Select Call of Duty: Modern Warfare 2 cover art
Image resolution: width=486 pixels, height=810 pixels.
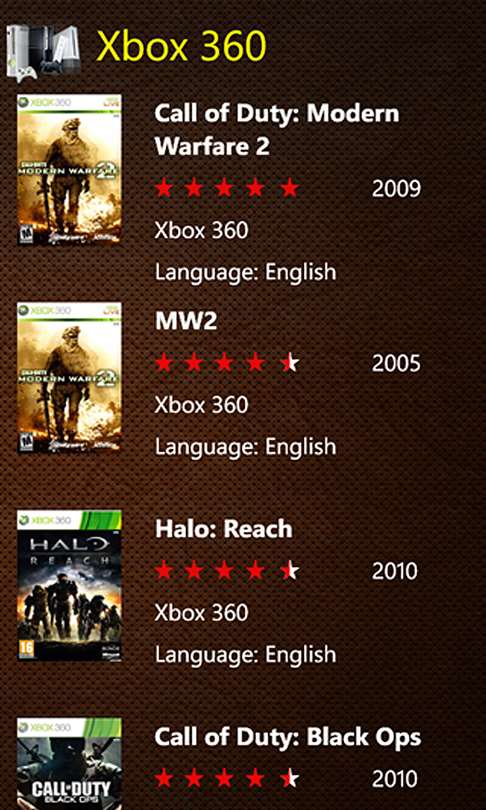[x=69, y=169]
